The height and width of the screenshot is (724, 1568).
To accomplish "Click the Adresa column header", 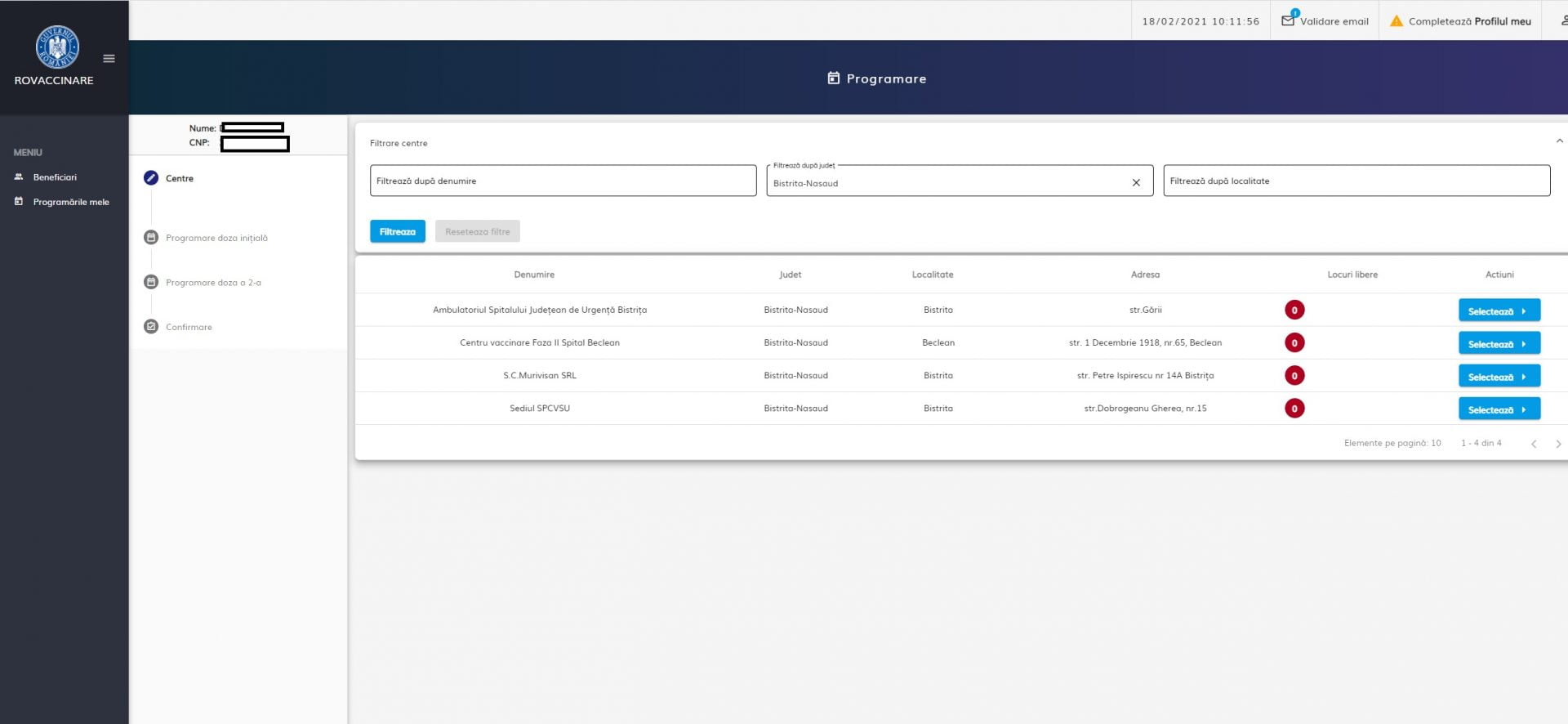I will point(1145,275).
